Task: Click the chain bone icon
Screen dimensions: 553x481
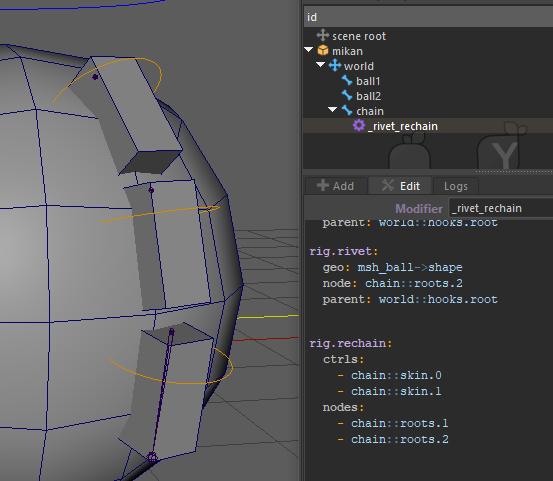Action: point(347,111)
